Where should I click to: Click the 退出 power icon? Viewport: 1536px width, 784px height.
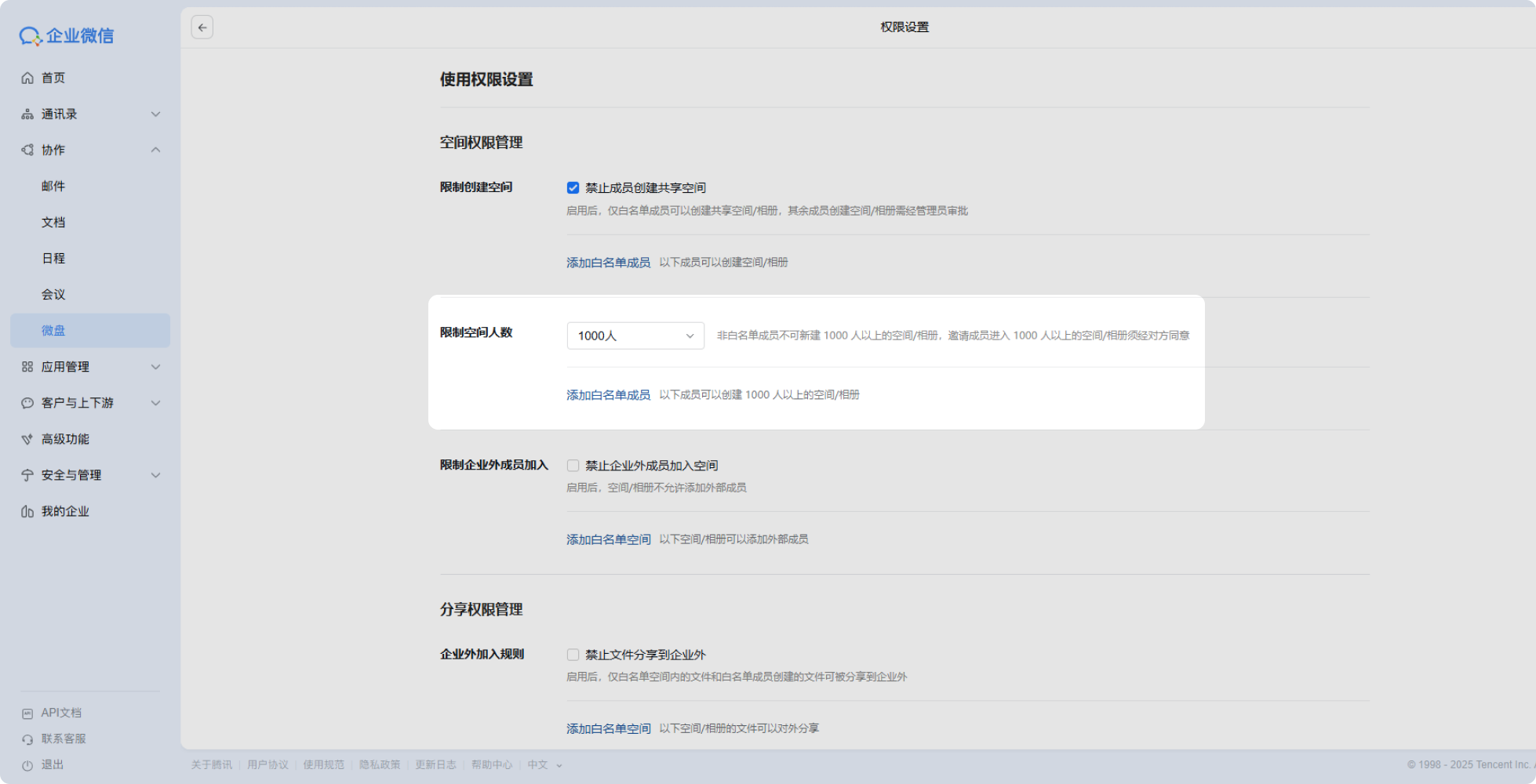coord(27,765)
